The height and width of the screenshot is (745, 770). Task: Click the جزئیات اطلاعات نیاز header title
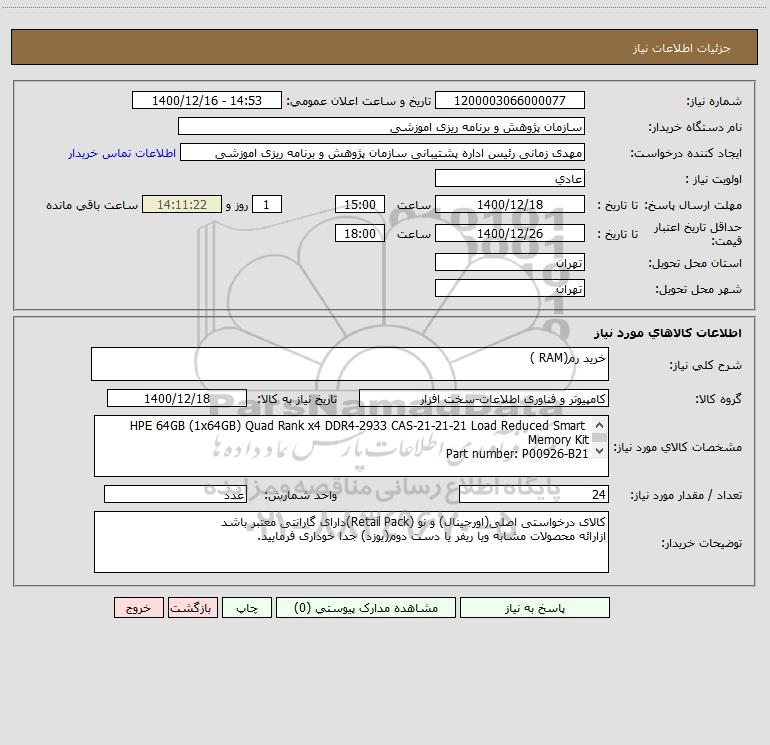point(682,48)
